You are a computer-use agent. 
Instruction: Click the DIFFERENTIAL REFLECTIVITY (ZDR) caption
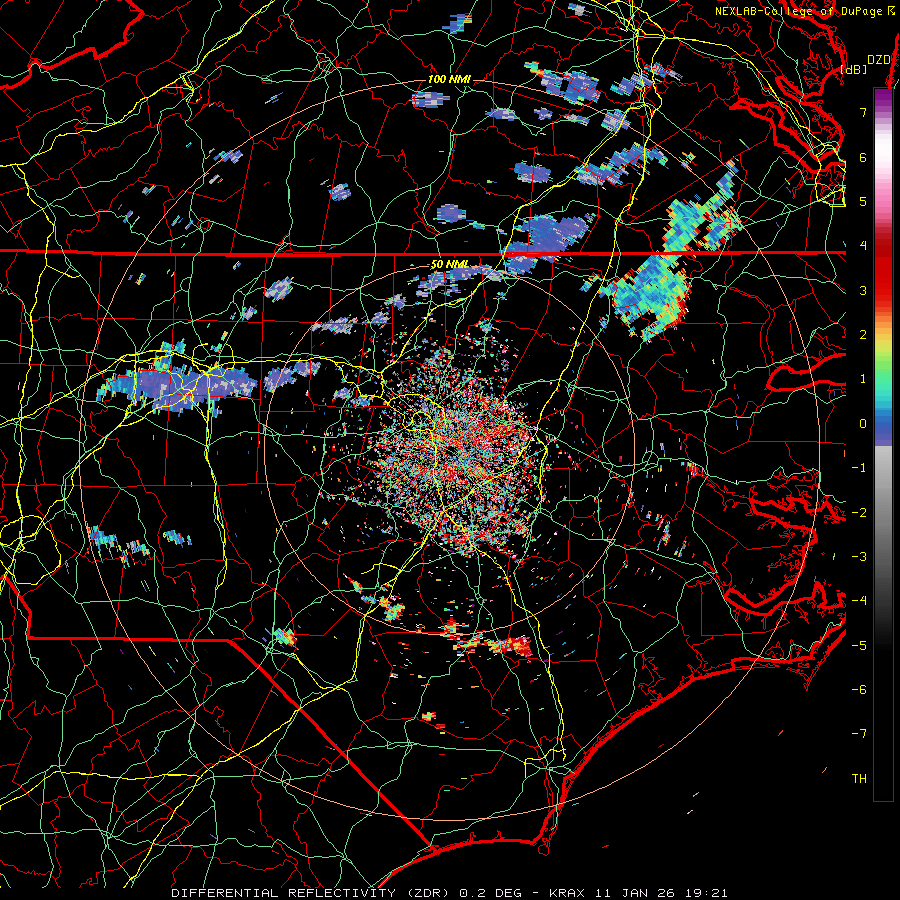click(x=312, y=893)
